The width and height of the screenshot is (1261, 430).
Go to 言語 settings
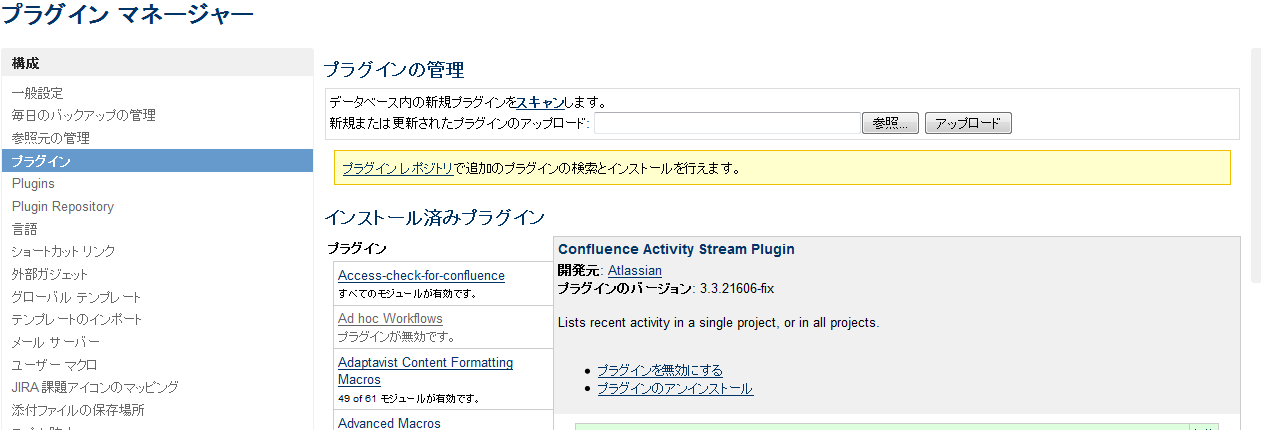pos(24,229)
